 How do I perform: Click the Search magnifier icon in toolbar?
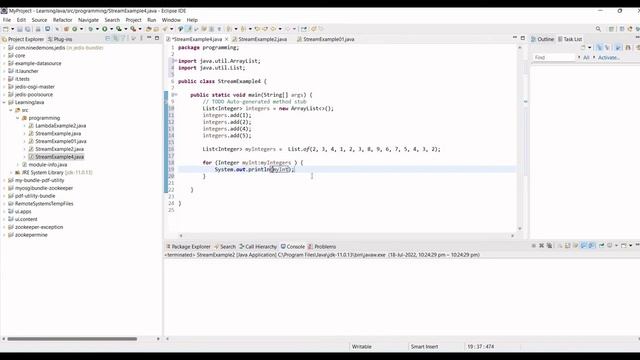[598, 29]
